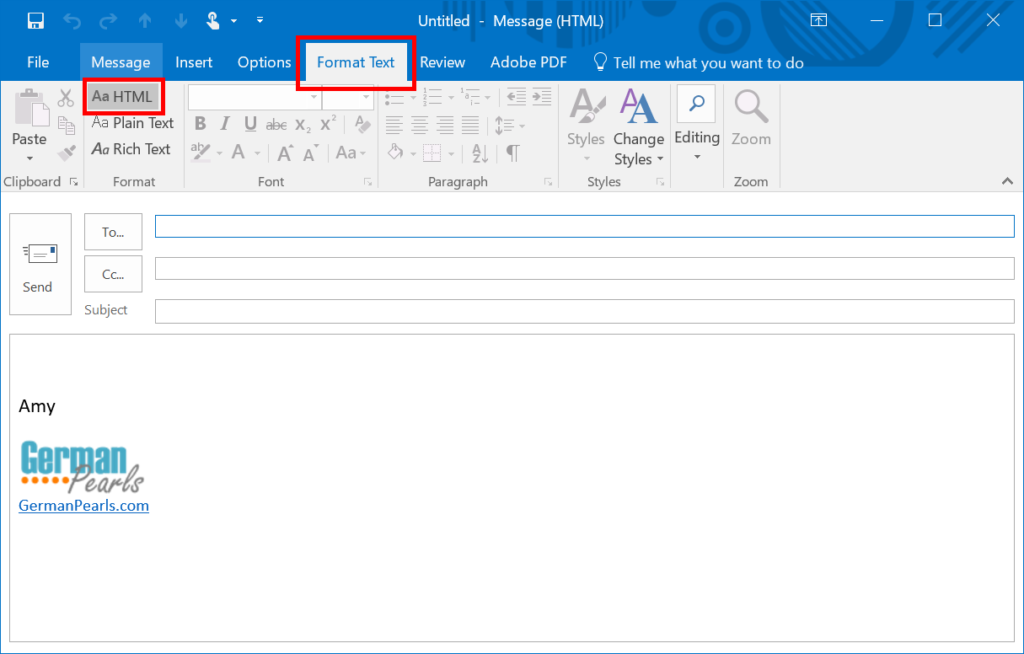Switch message format to Rich Text
The height and width of the screenshot is (654, 1024).
pos(131,149)
